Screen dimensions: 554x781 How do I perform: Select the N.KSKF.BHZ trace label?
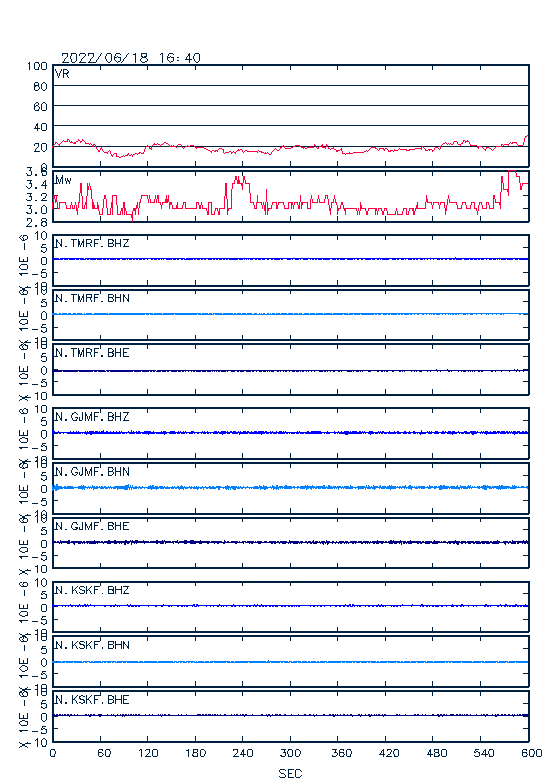(92, 590)
